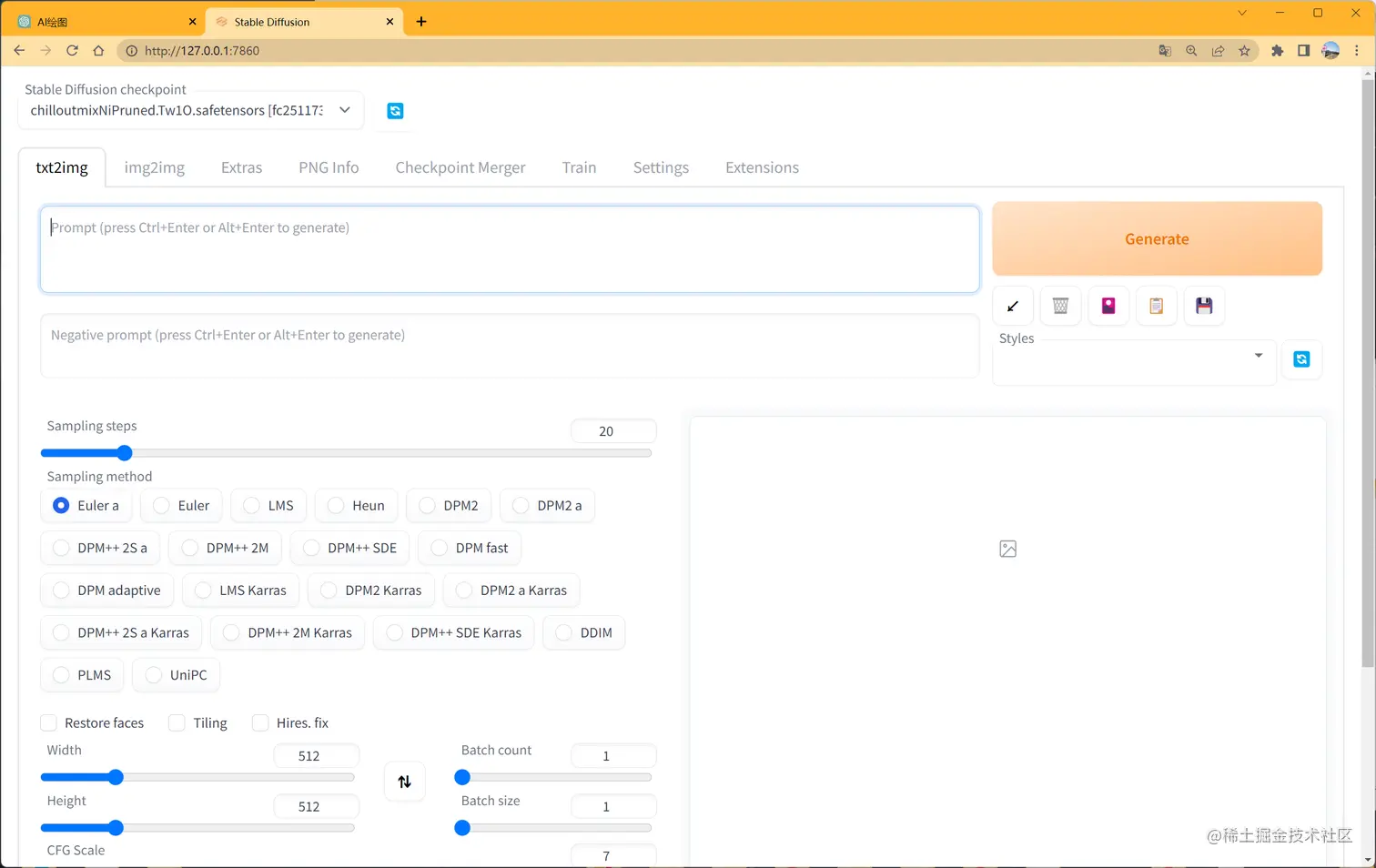Open the Extensions tab
This screenshot has width=1376, height=868.
tap(762, 167)
